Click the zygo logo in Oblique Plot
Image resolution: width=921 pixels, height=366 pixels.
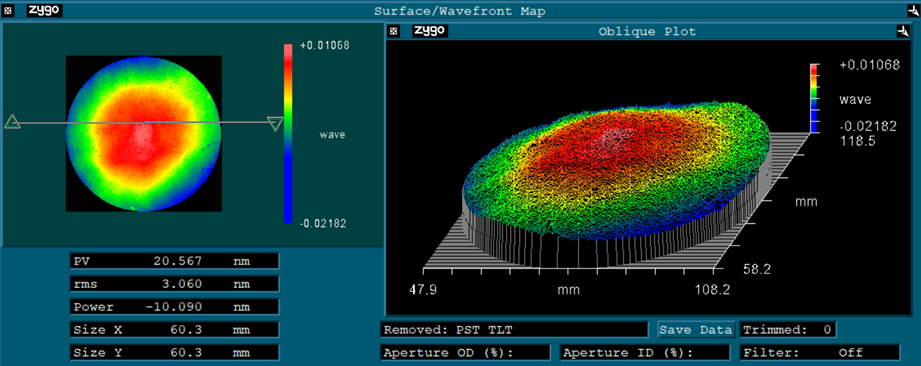click(430, 31)
